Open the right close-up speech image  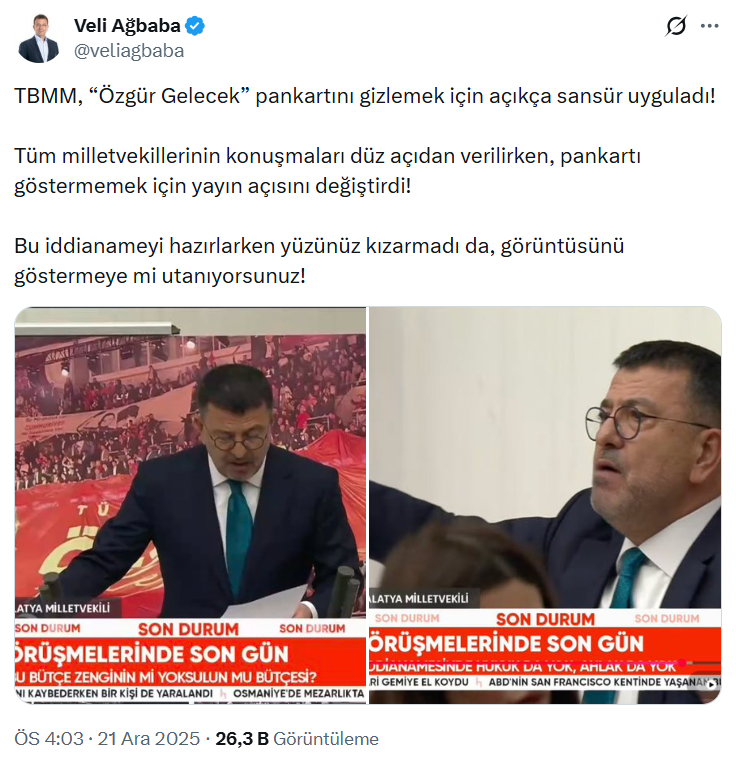pyautogui.click(x=545, y=505)
